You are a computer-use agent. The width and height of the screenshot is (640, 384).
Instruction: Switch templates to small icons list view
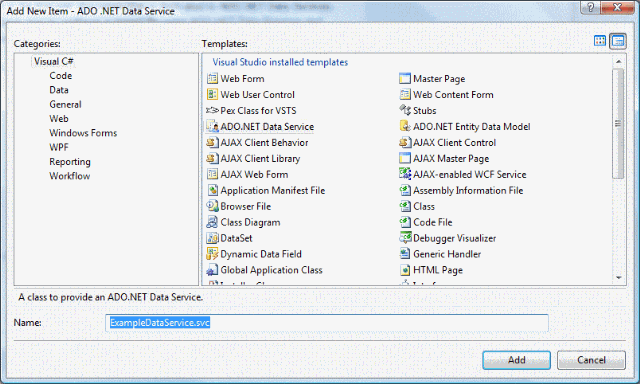pyautogui.click(x=618, y=41)
